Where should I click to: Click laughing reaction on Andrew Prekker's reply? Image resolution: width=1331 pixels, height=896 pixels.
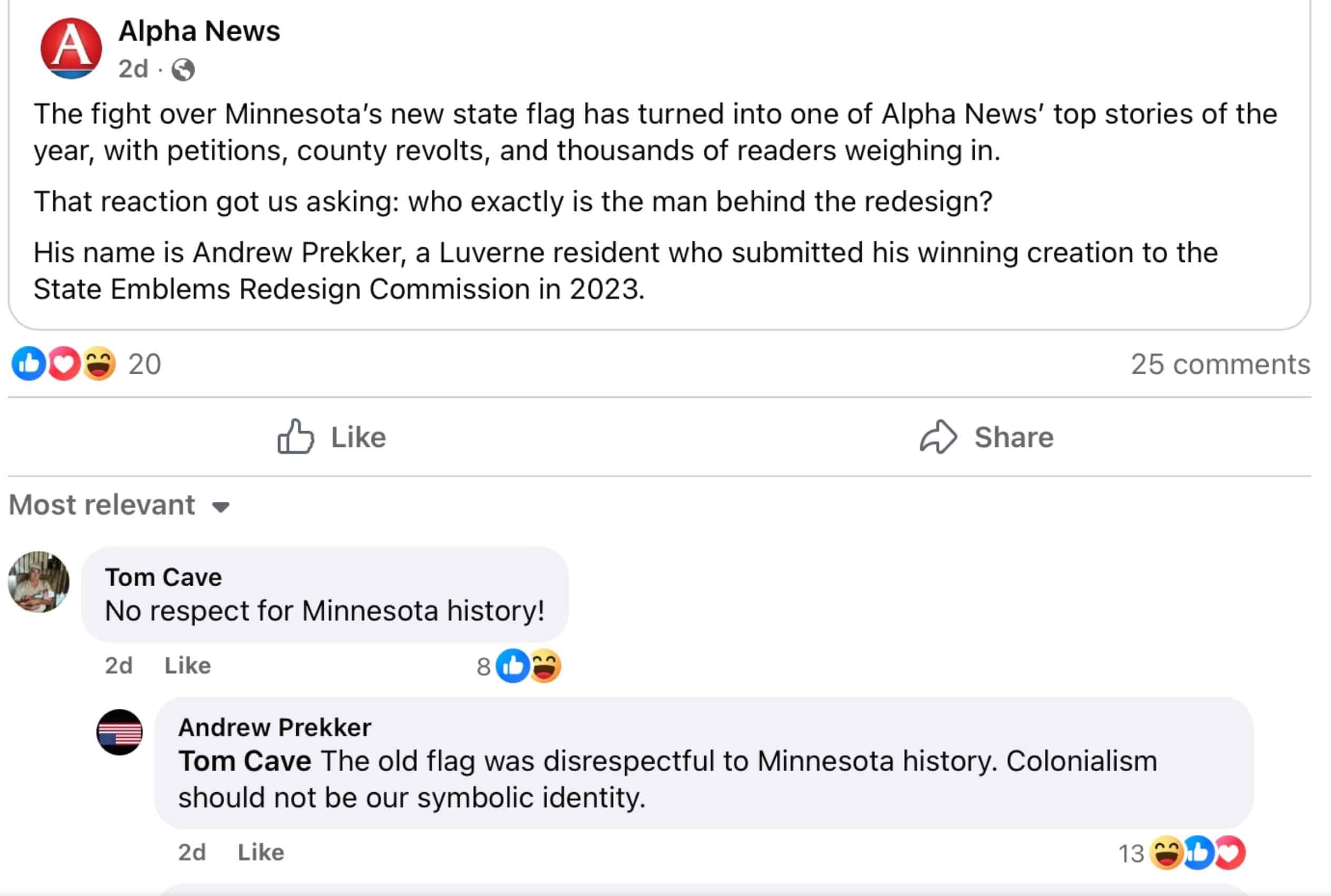pyautogui.click(x=1166, y=853)
